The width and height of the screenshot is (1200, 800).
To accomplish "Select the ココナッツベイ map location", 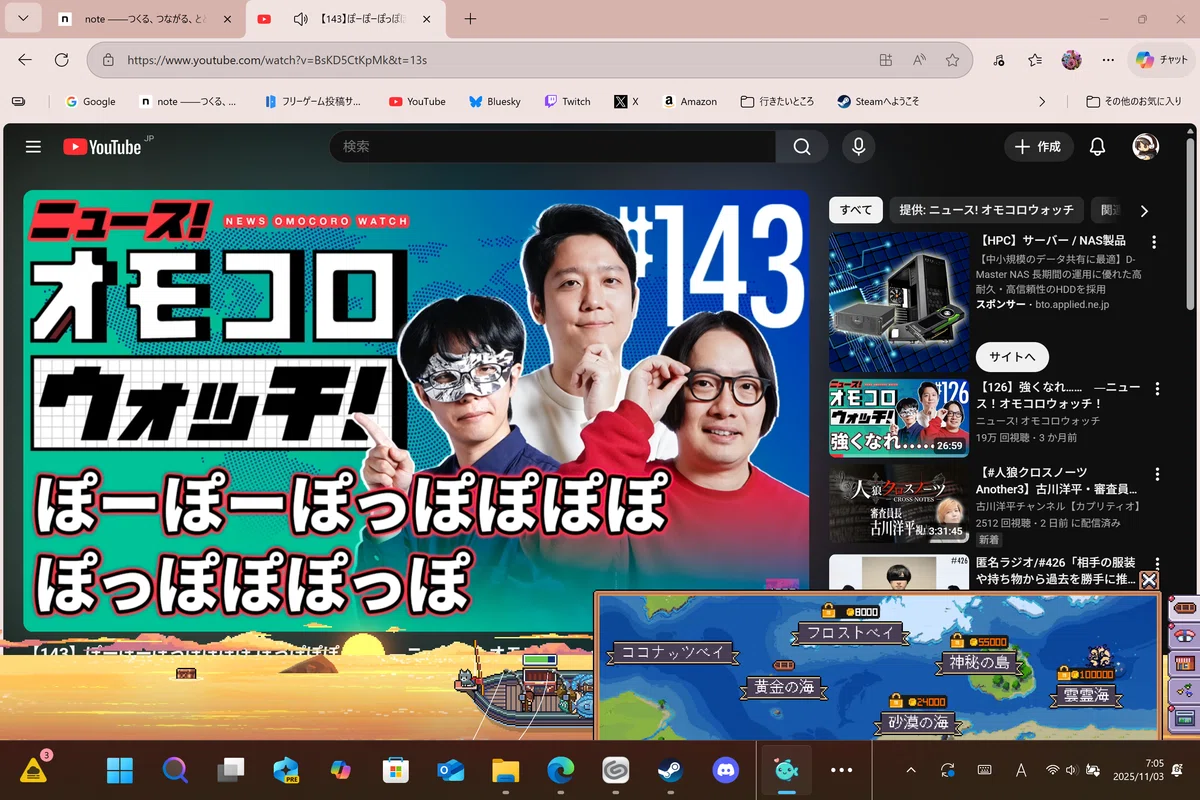I will coord(673,652).
